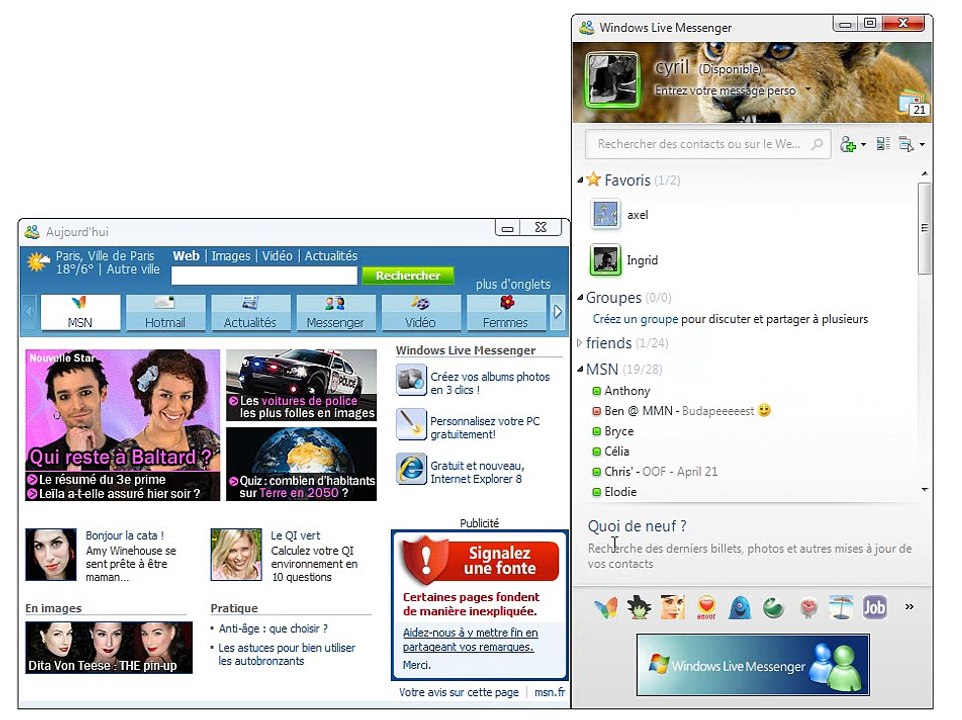Click the paintbrush personalise PC icon
962x720 pixels.
click(410, 424)
